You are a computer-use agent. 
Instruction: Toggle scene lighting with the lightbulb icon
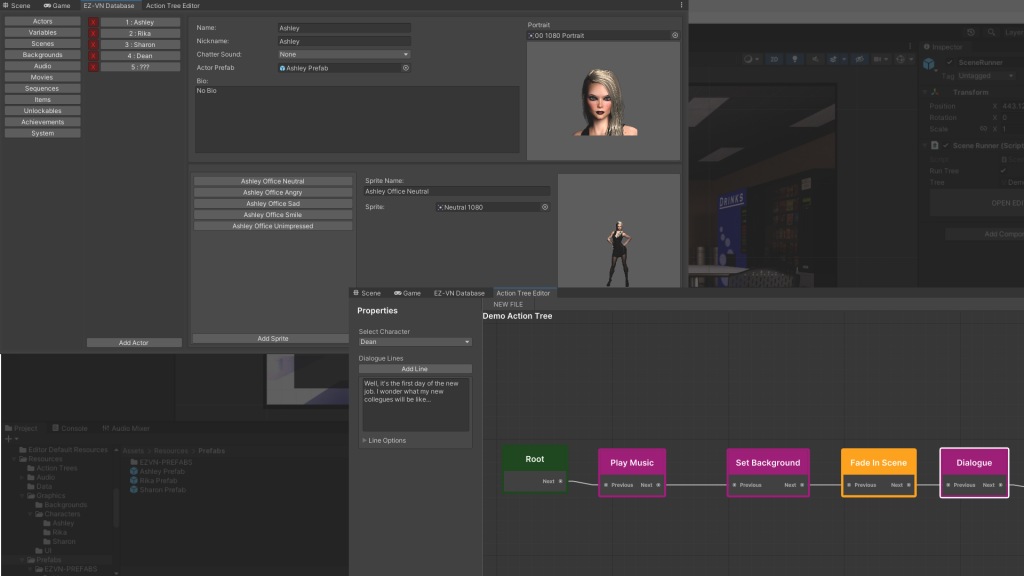tap(794, 60)
